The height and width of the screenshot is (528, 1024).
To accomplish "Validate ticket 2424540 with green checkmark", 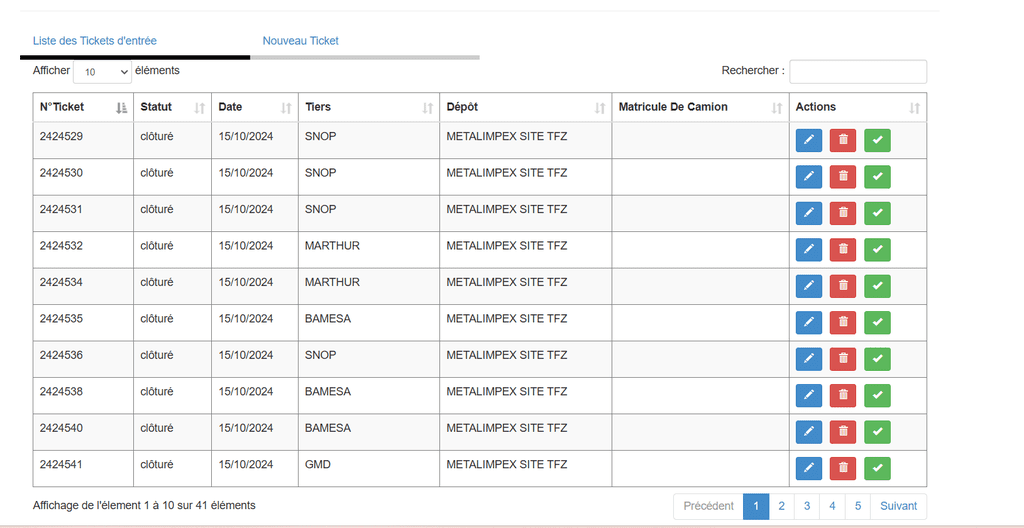I will 878,433.
